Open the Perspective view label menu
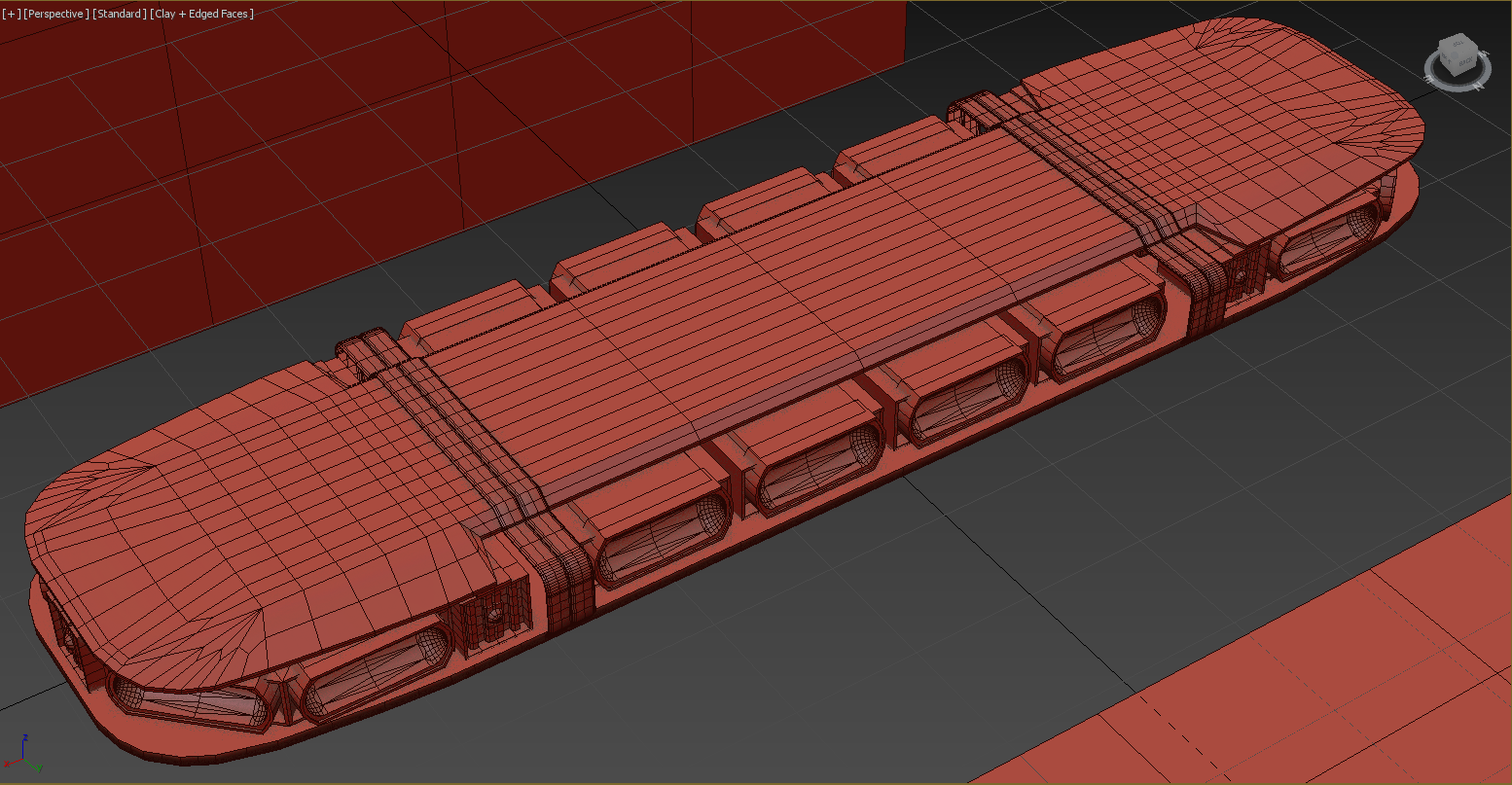 [55, 14]
